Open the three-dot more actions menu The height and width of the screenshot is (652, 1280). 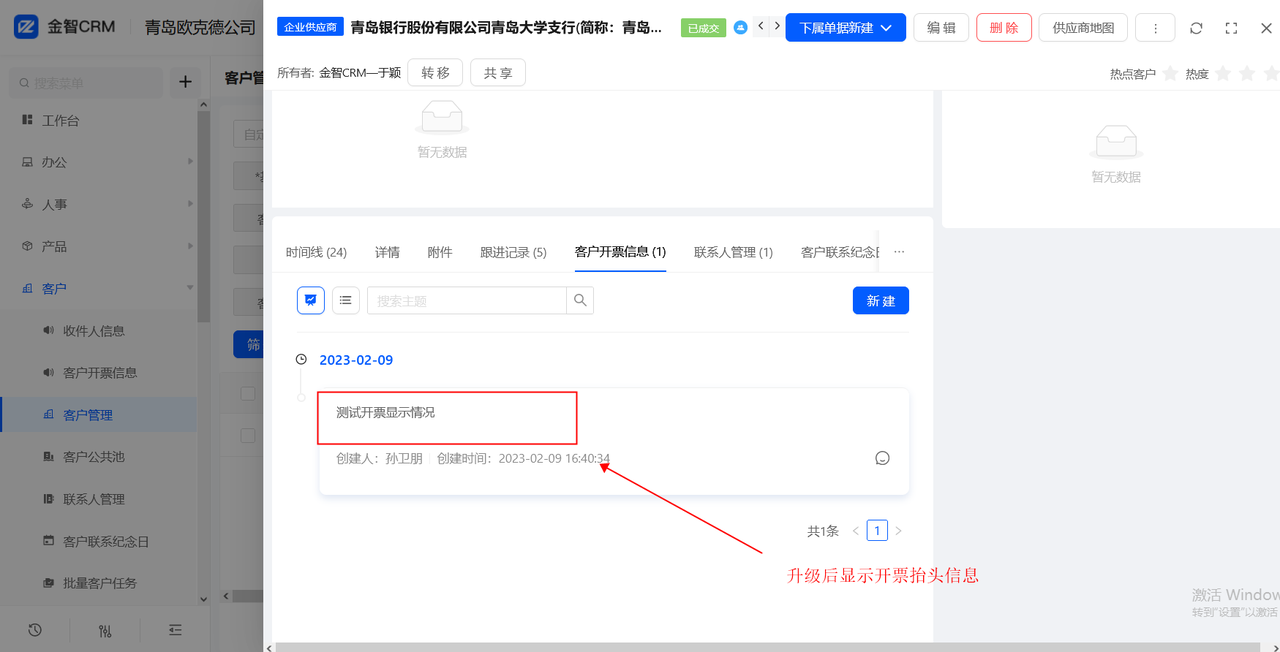click(x=1156, y=28)
